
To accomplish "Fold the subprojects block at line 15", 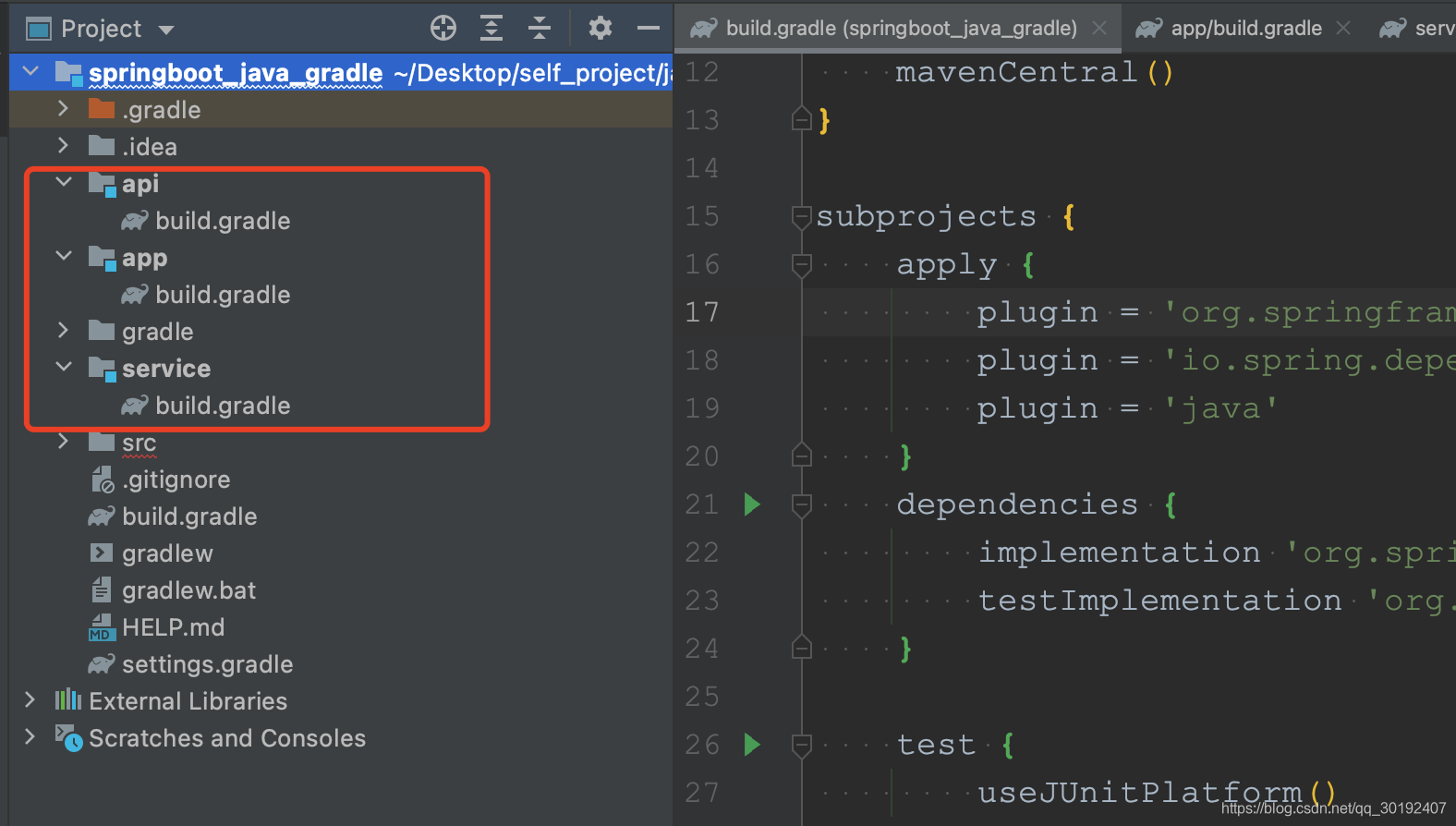I will pos(802,216).
